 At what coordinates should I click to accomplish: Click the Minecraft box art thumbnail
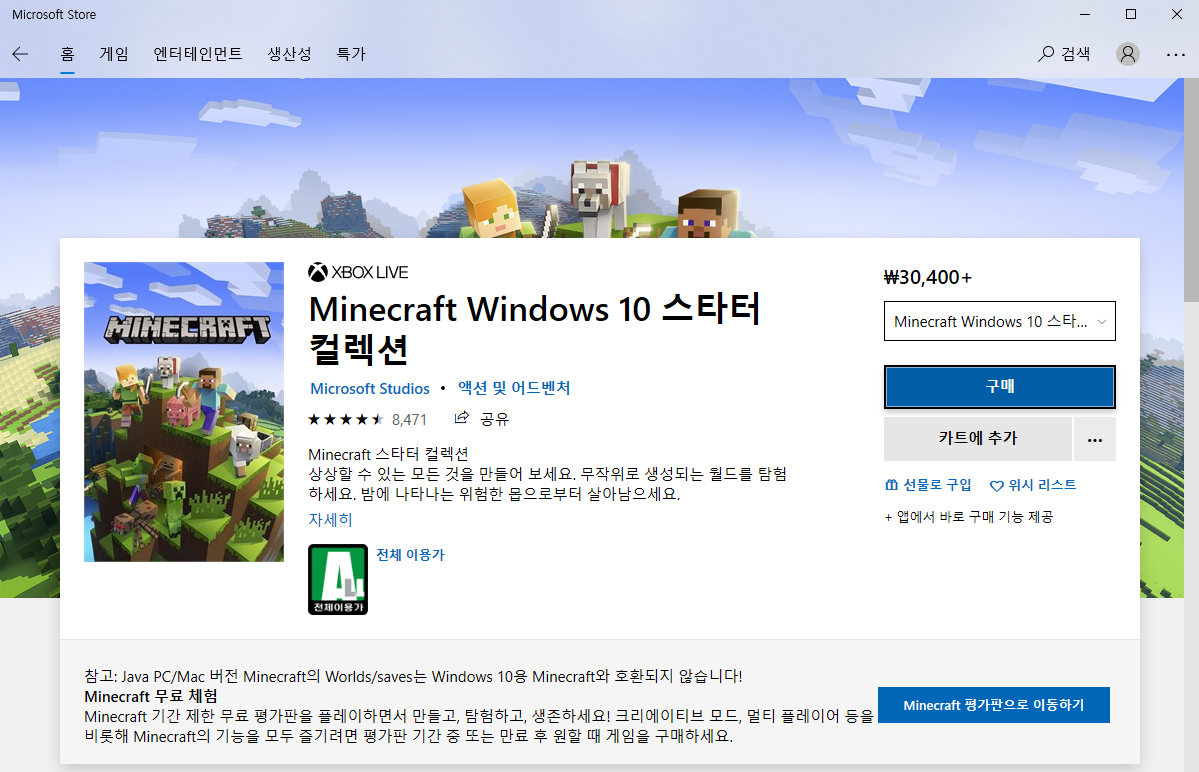pyautogui.click(x=184, y=412)
